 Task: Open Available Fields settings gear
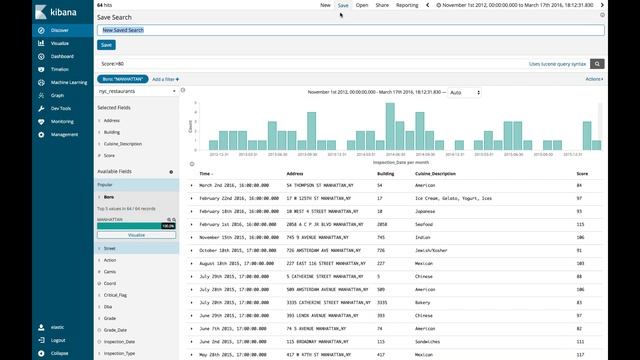click(171, 172)
